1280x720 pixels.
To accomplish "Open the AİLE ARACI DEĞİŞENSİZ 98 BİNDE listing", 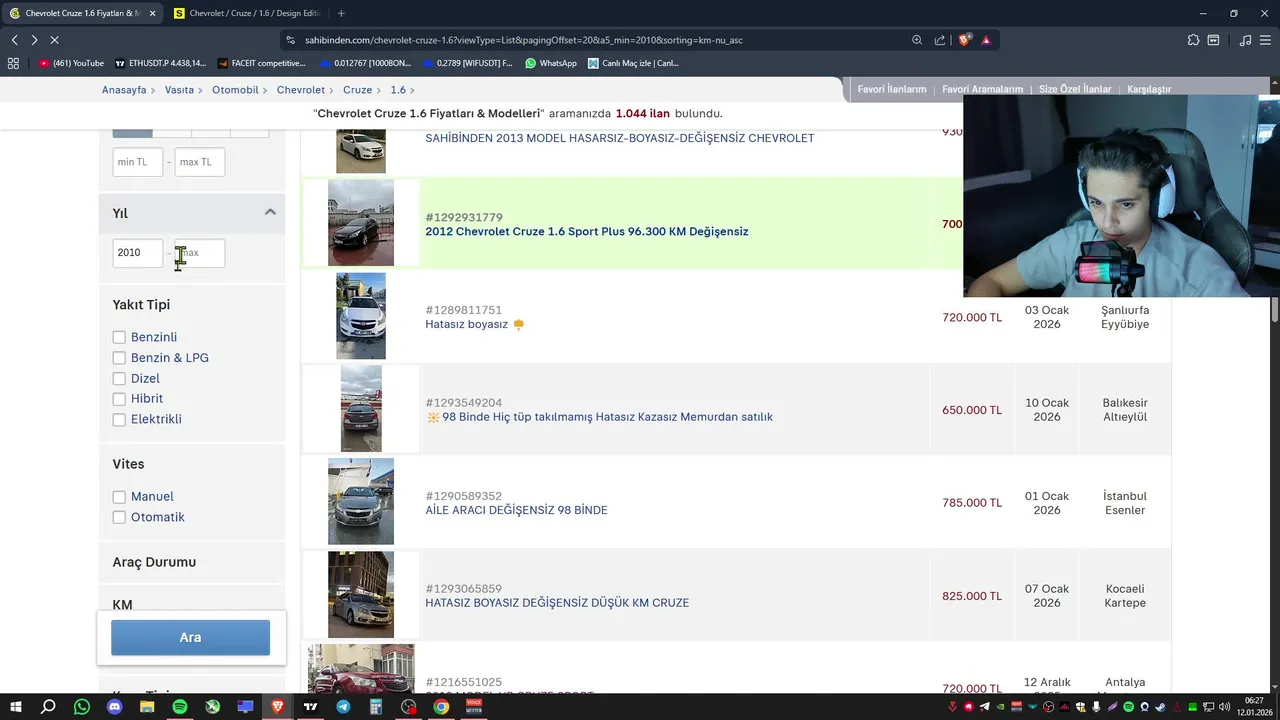I will [x=516, y=510].
